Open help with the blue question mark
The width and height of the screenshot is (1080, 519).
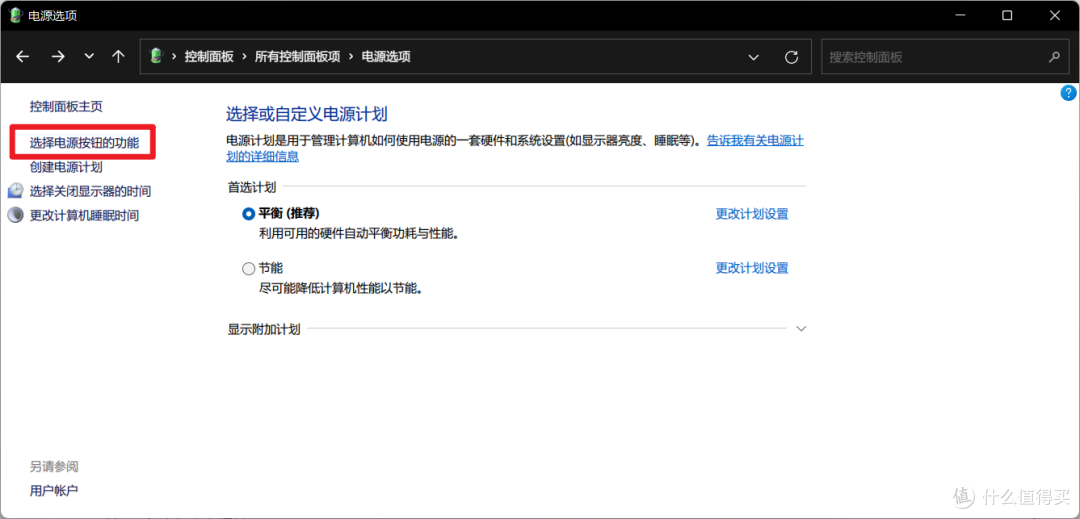(x=1068, y=93)
